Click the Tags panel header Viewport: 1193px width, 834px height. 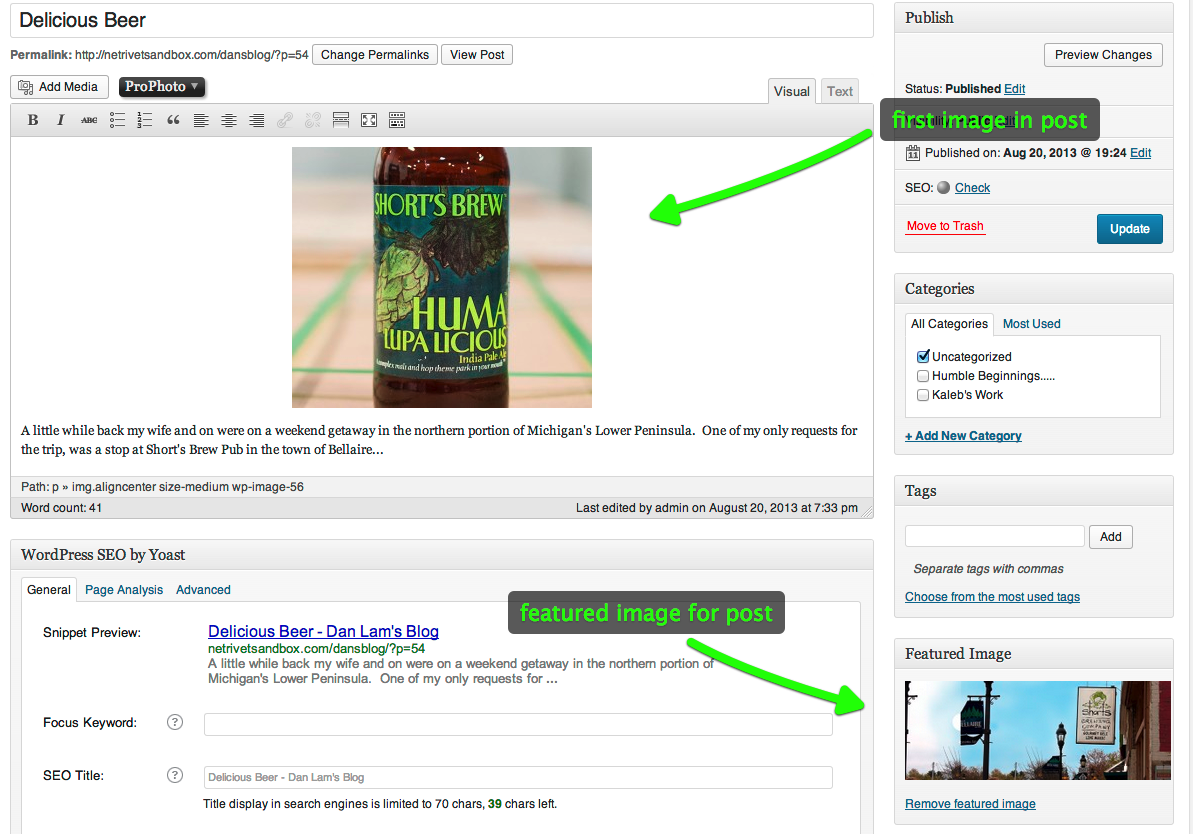1033,491
